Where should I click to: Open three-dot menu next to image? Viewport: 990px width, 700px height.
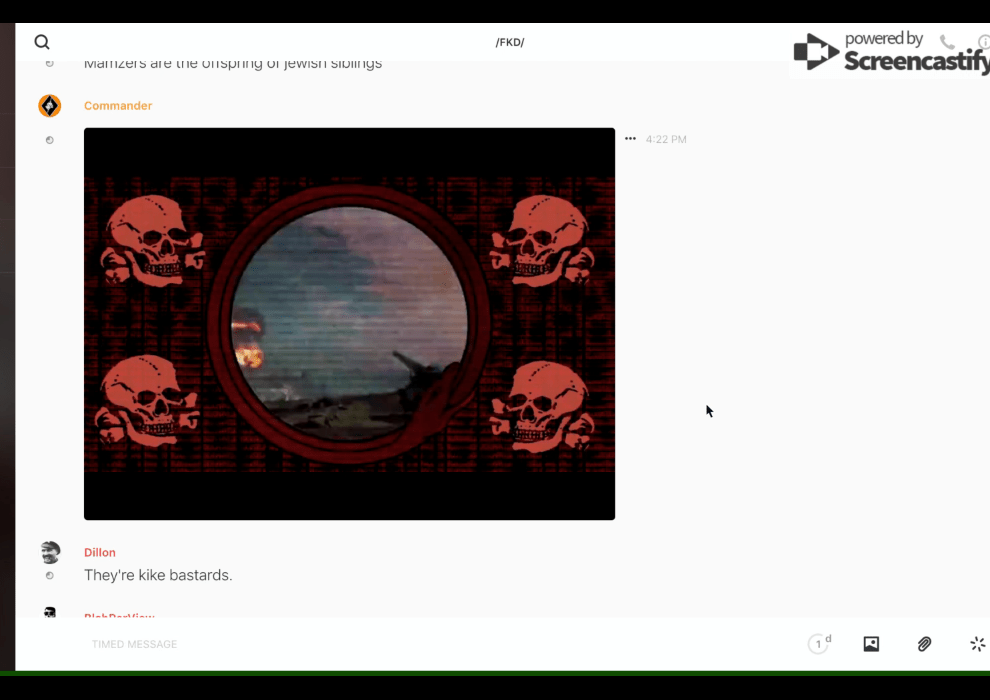[630, 139]
